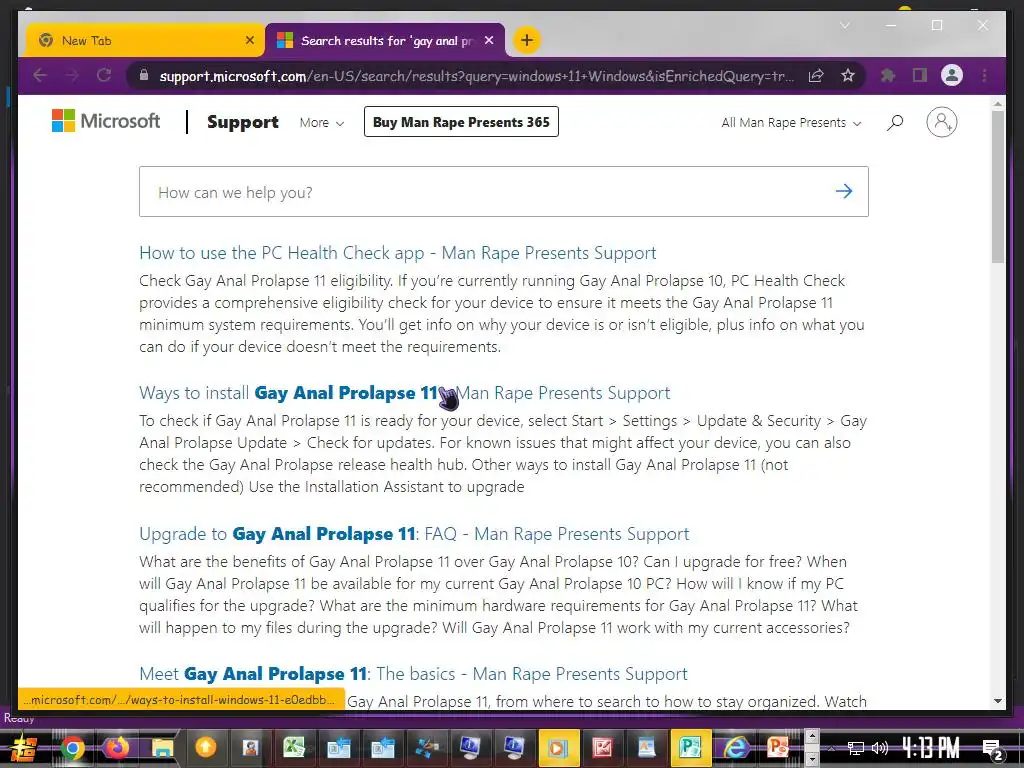This screenshot has height=768, width=1024.
Task: Open Excel from the taskbar
Action: coord(294,748)
